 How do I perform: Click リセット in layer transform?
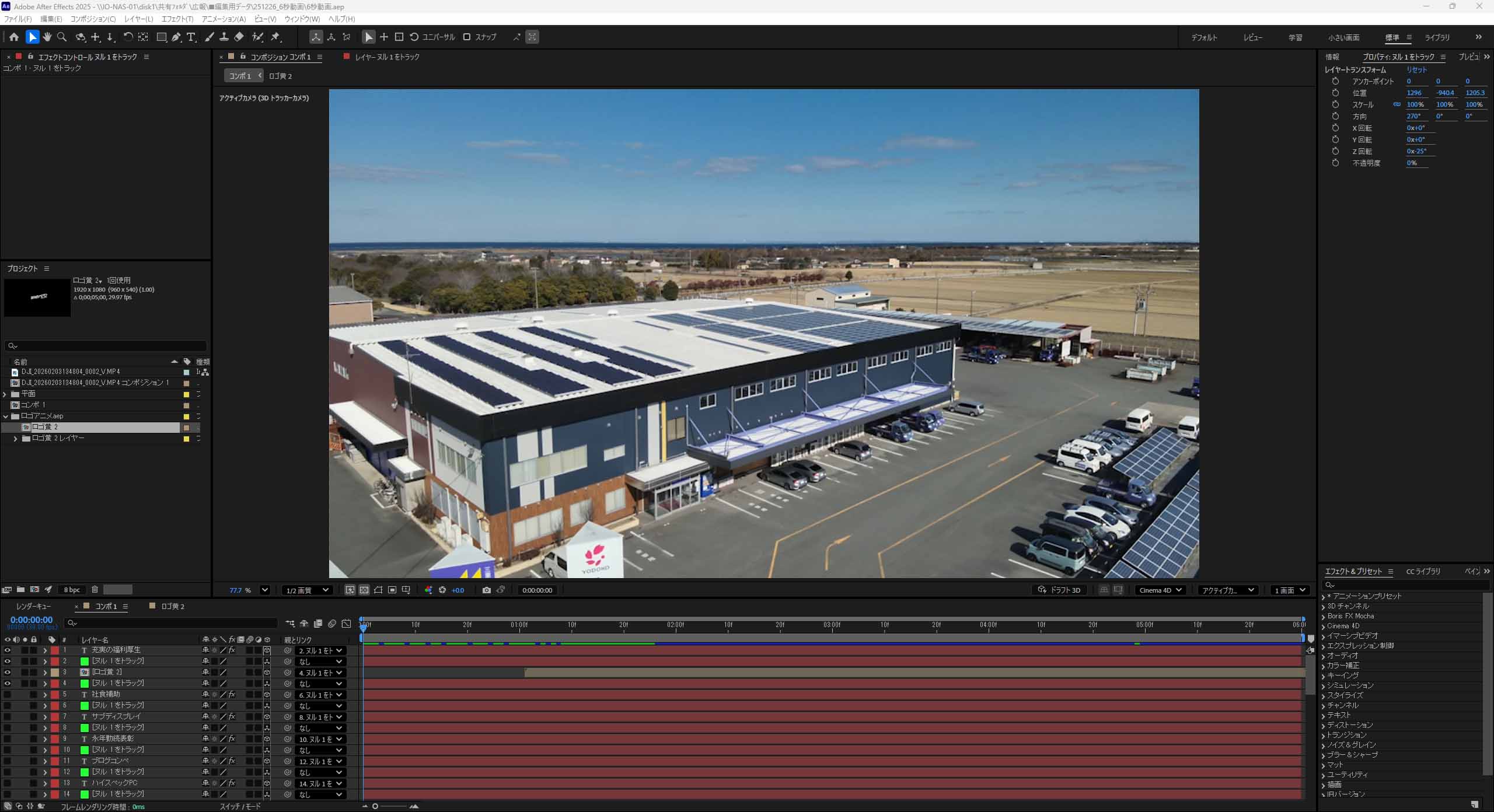(1416, 70)
